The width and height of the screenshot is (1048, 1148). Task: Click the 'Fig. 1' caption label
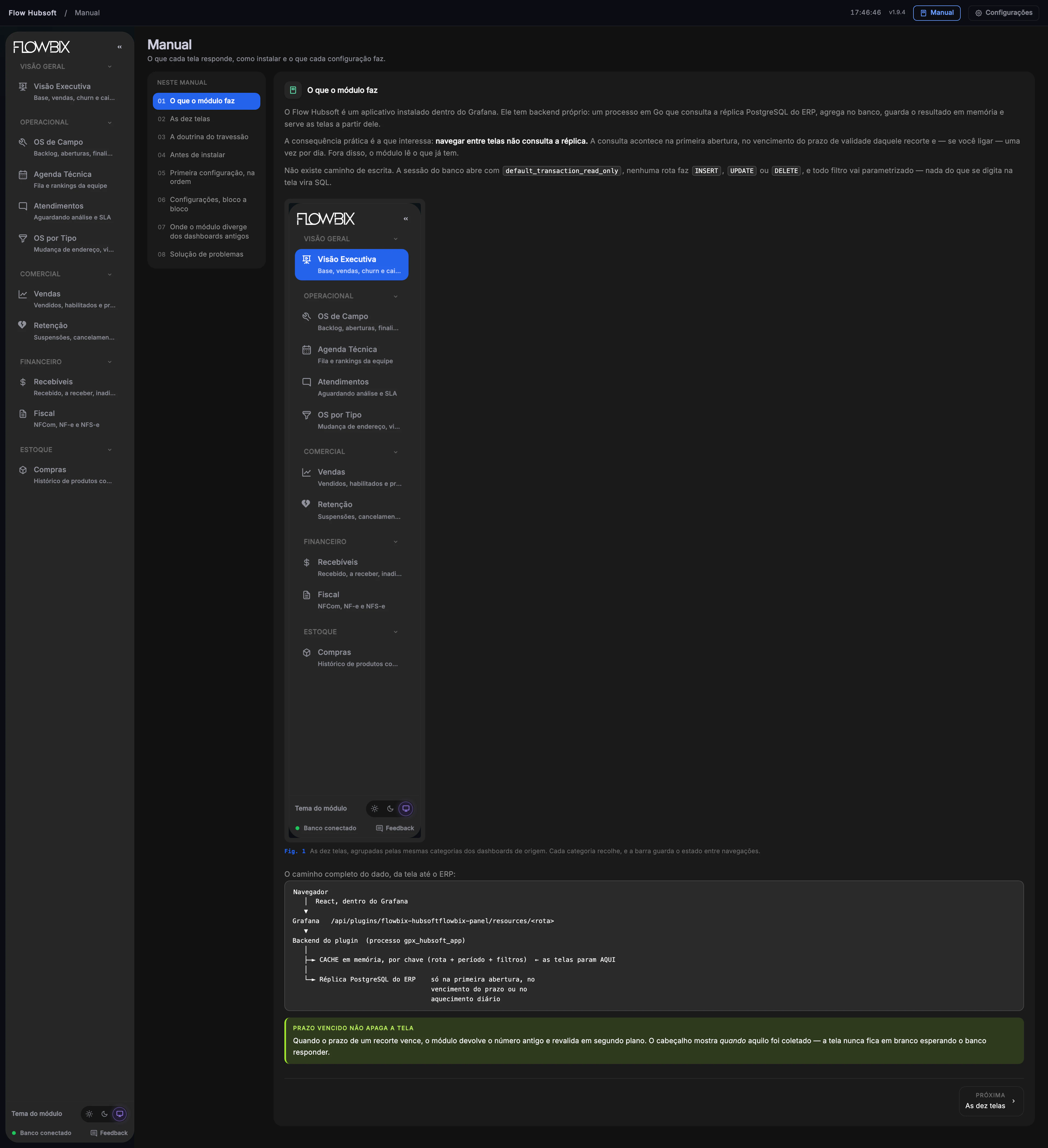(x=295, y=851)
